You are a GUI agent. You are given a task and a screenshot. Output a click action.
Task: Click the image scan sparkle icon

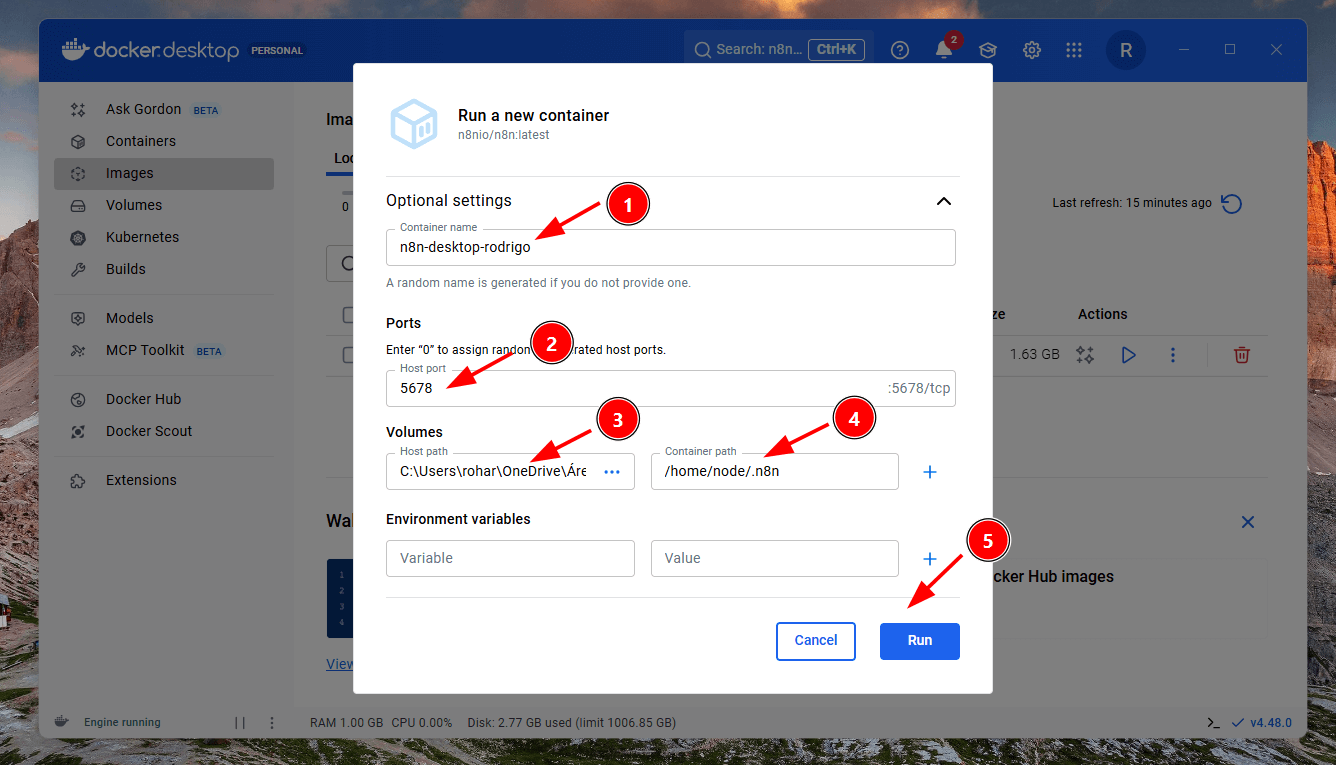(x=1085, y=355)
